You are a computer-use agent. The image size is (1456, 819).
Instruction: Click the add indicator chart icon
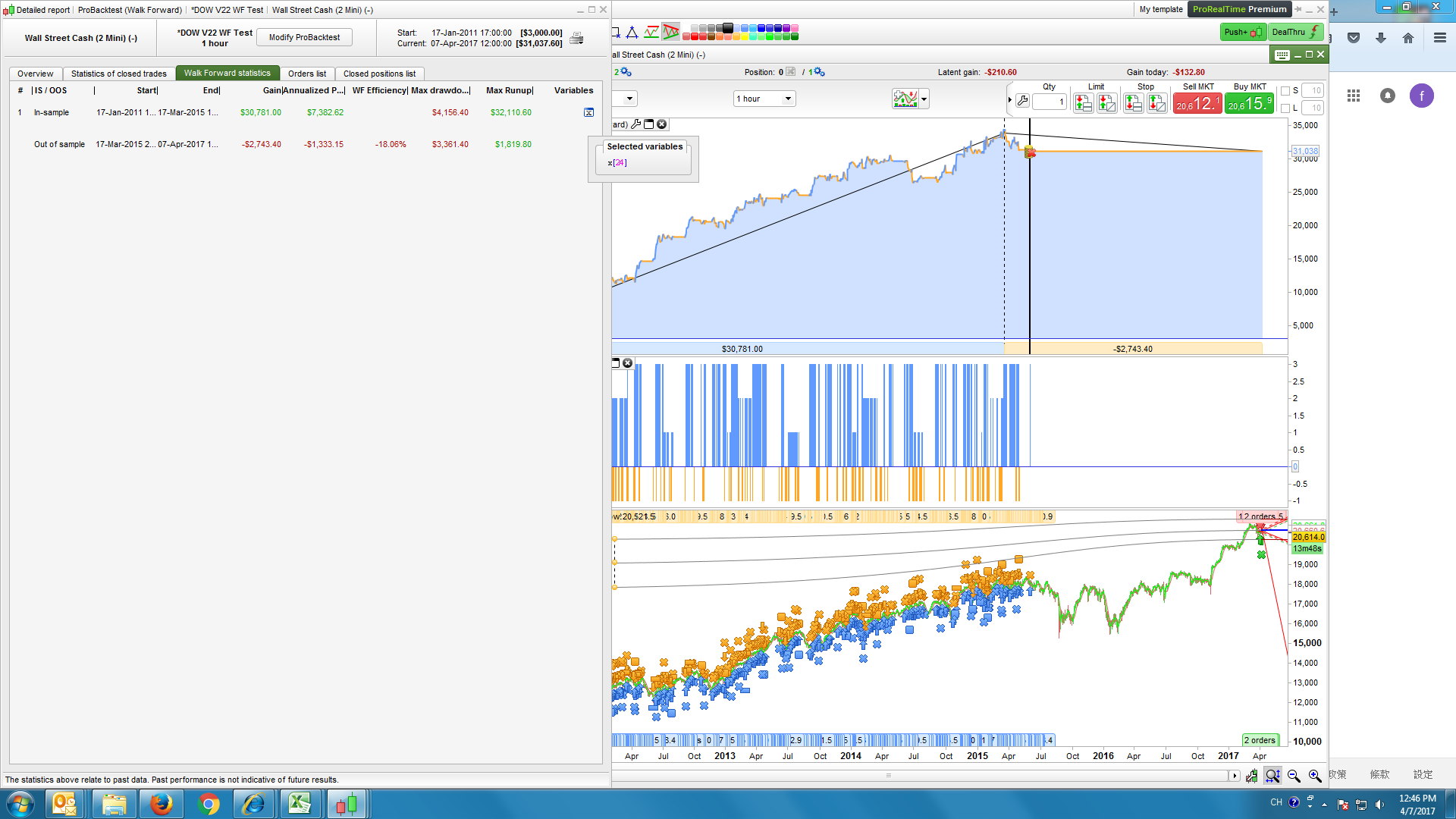pos(905,99)
